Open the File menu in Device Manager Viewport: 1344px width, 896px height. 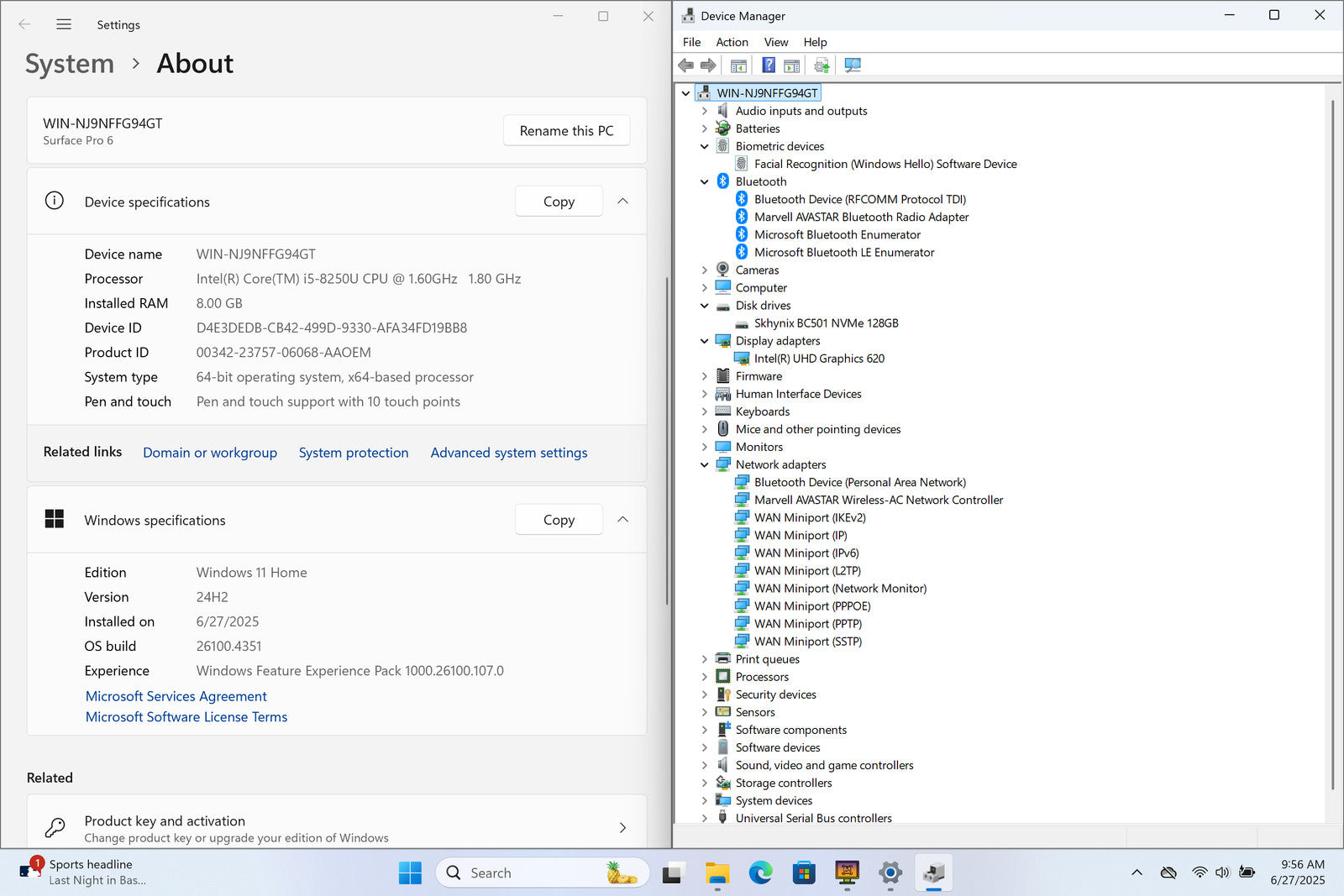pyautogui.click(x=691, y=42)
